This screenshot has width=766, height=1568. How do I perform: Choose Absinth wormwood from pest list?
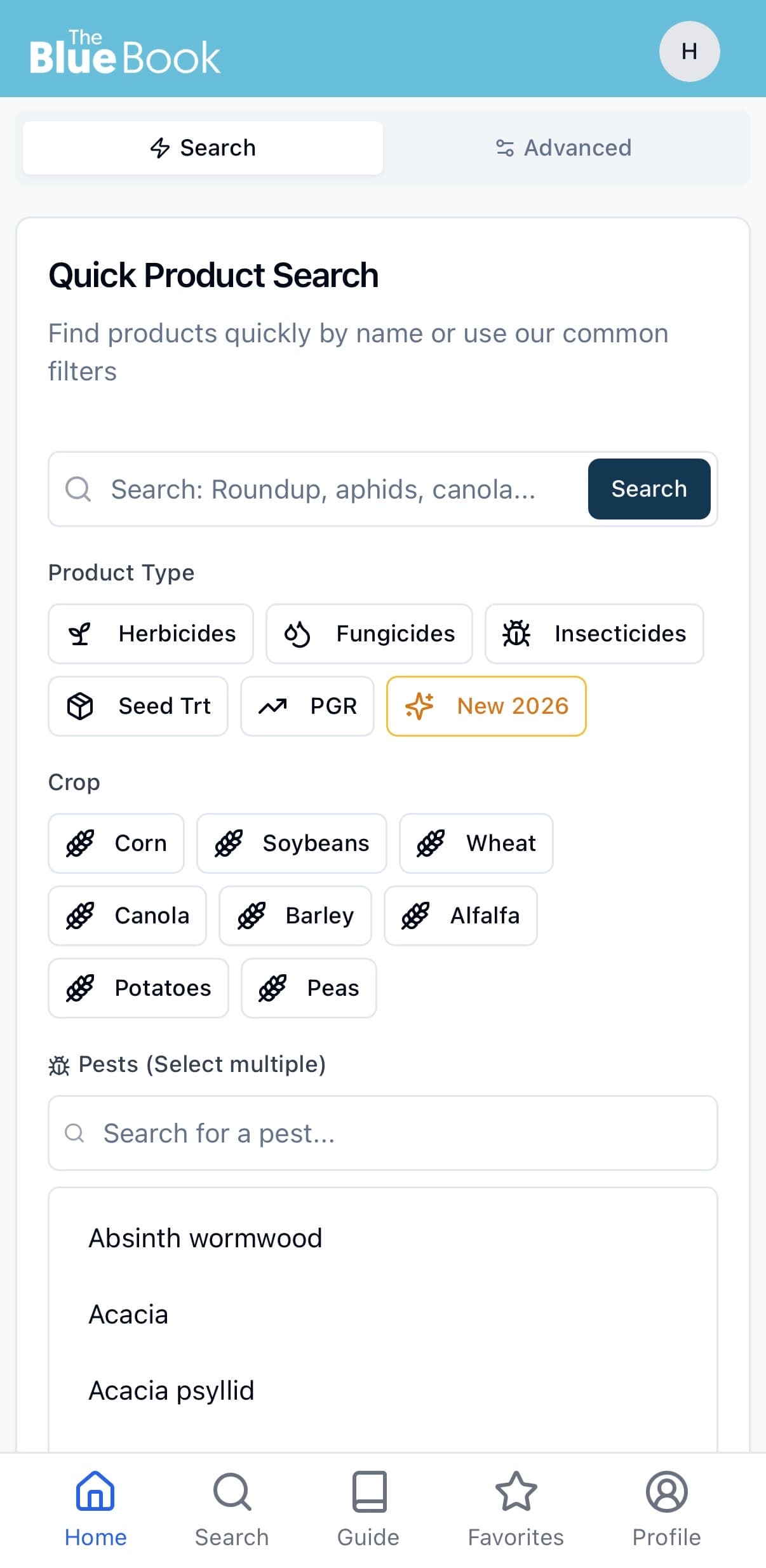click(x=205, y=1238)
